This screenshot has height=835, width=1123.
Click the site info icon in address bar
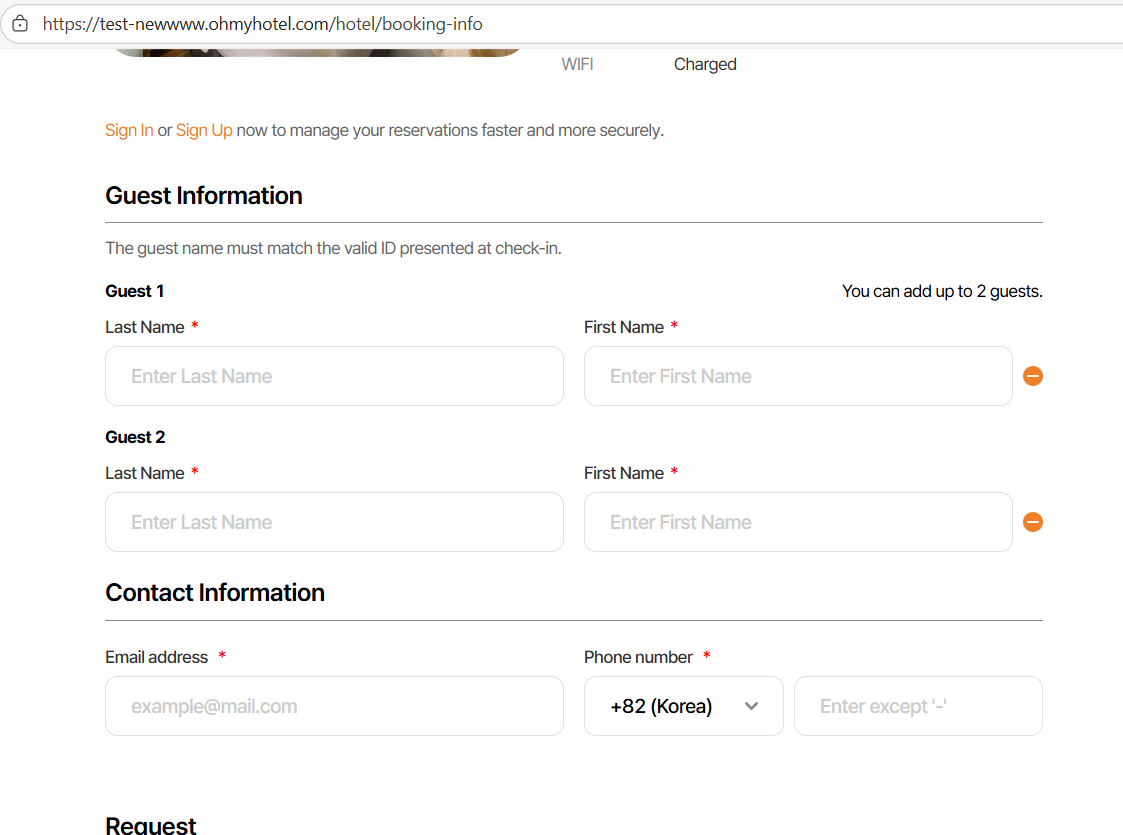point(20,24)
